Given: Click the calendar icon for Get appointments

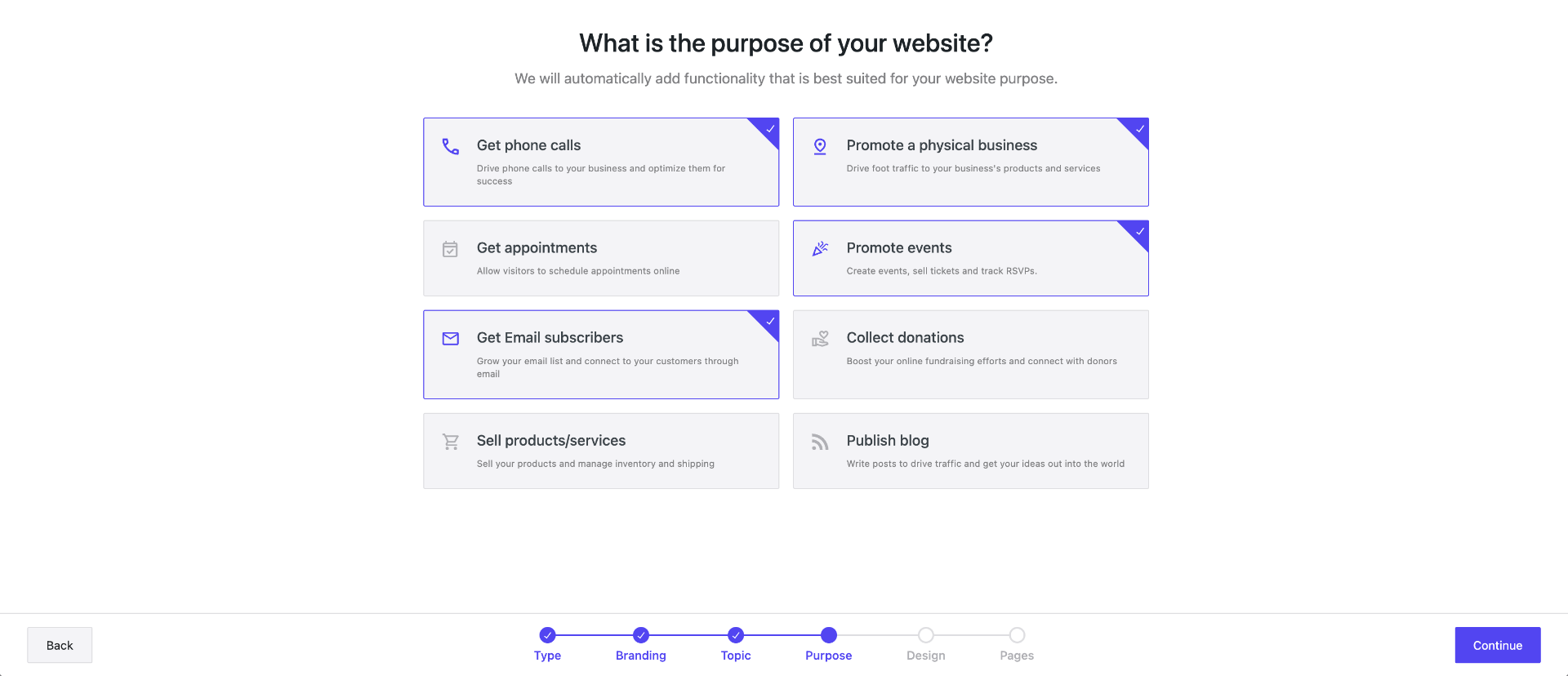Looking at the screenshot, I should pyautogui.click(x=450, y=249).
